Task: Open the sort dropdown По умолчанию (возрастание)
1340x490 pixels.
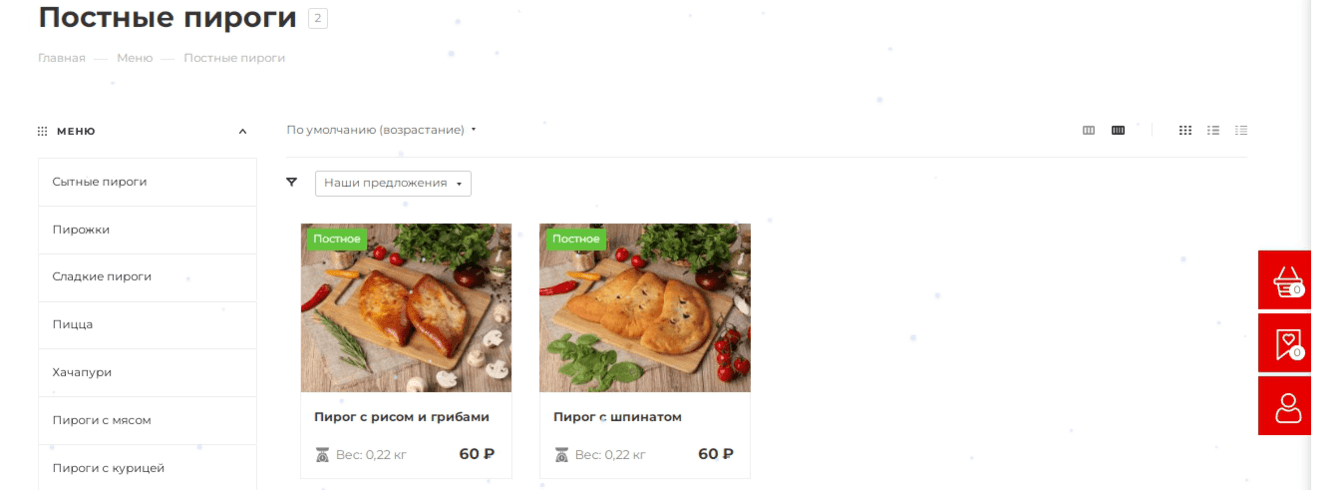Action: (381, 130)
